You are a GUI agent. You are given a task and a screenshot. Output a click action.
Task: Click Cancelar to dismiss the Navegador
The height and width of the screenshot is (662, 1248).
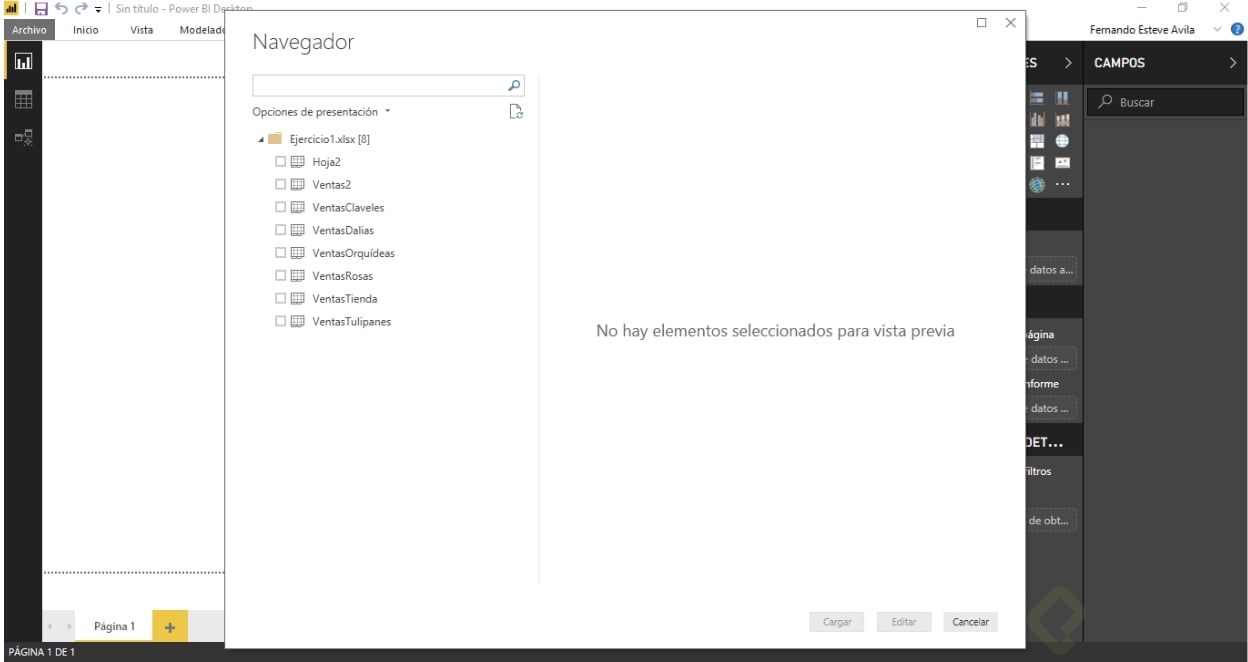click(970, 622)
